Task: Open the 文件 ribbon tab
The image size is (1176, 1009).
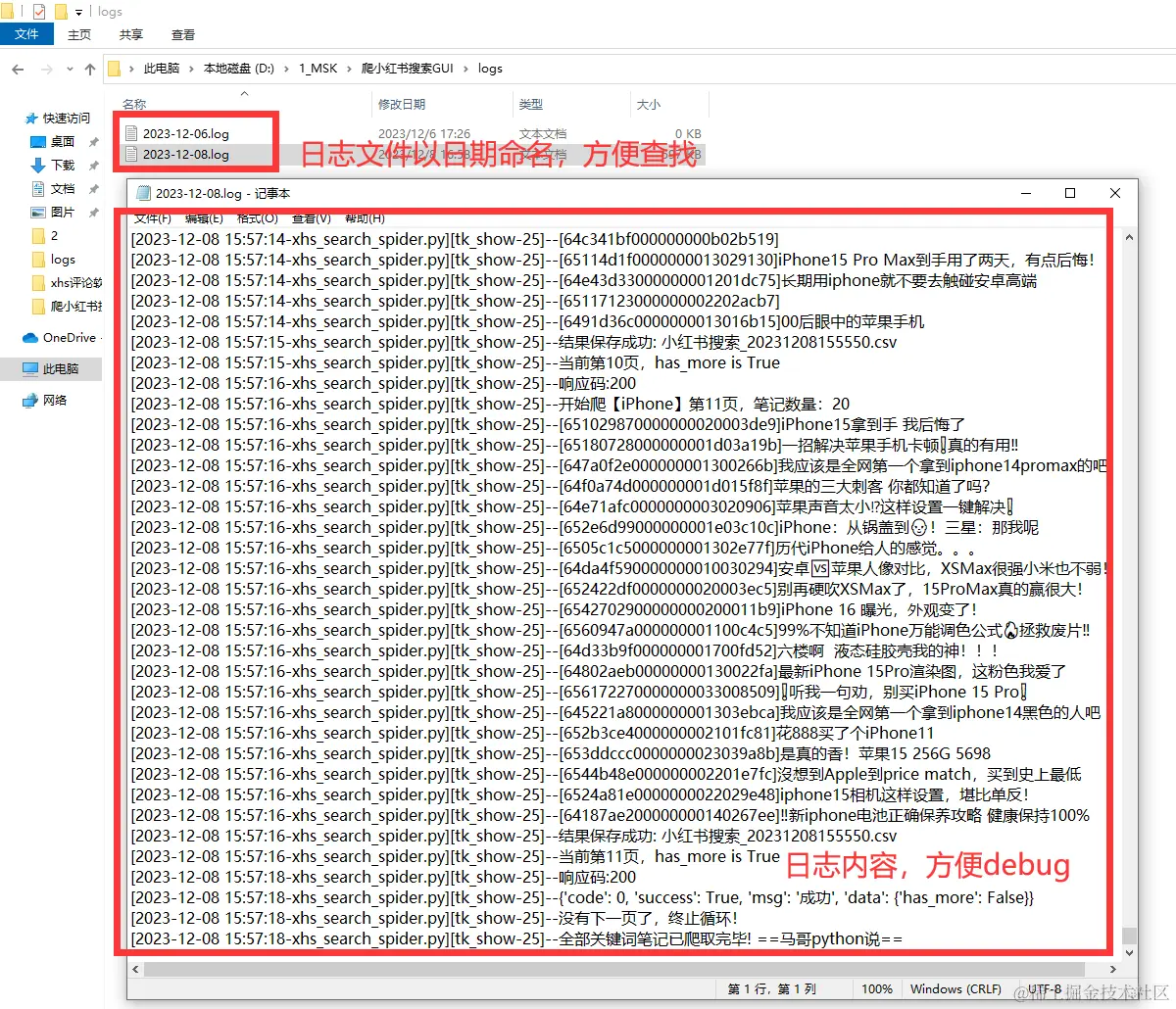Action: 26,34
